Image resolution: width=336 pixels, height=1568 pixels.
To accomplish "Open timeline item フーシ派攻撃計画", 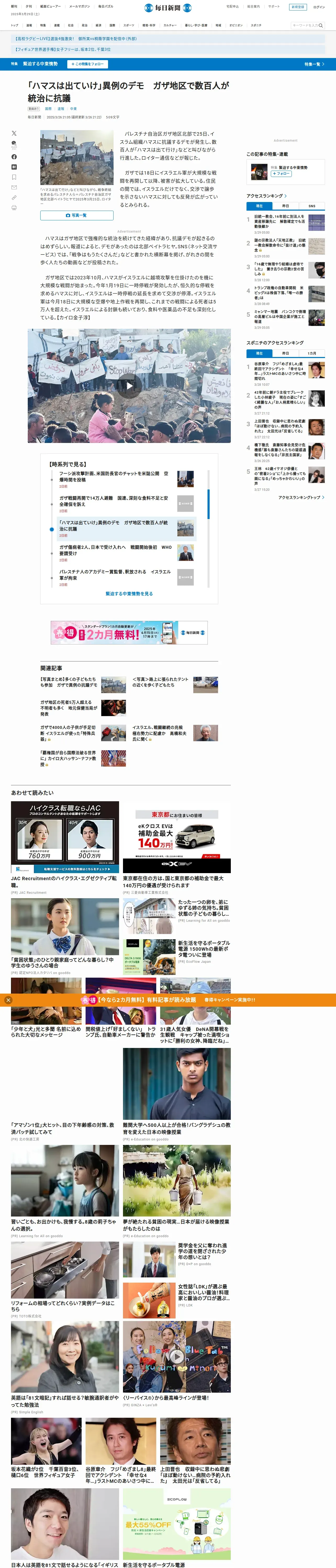I will click(126, 479).
